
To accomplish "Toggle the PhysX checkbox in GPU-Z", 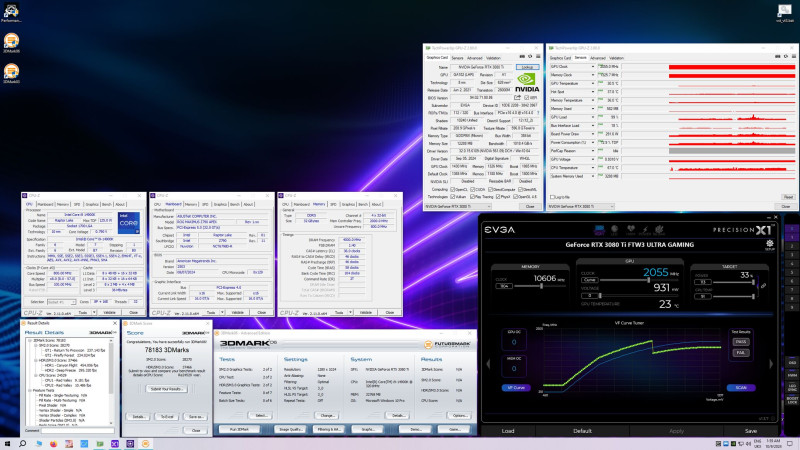I will pyautogui.click(x=498, y=196).
